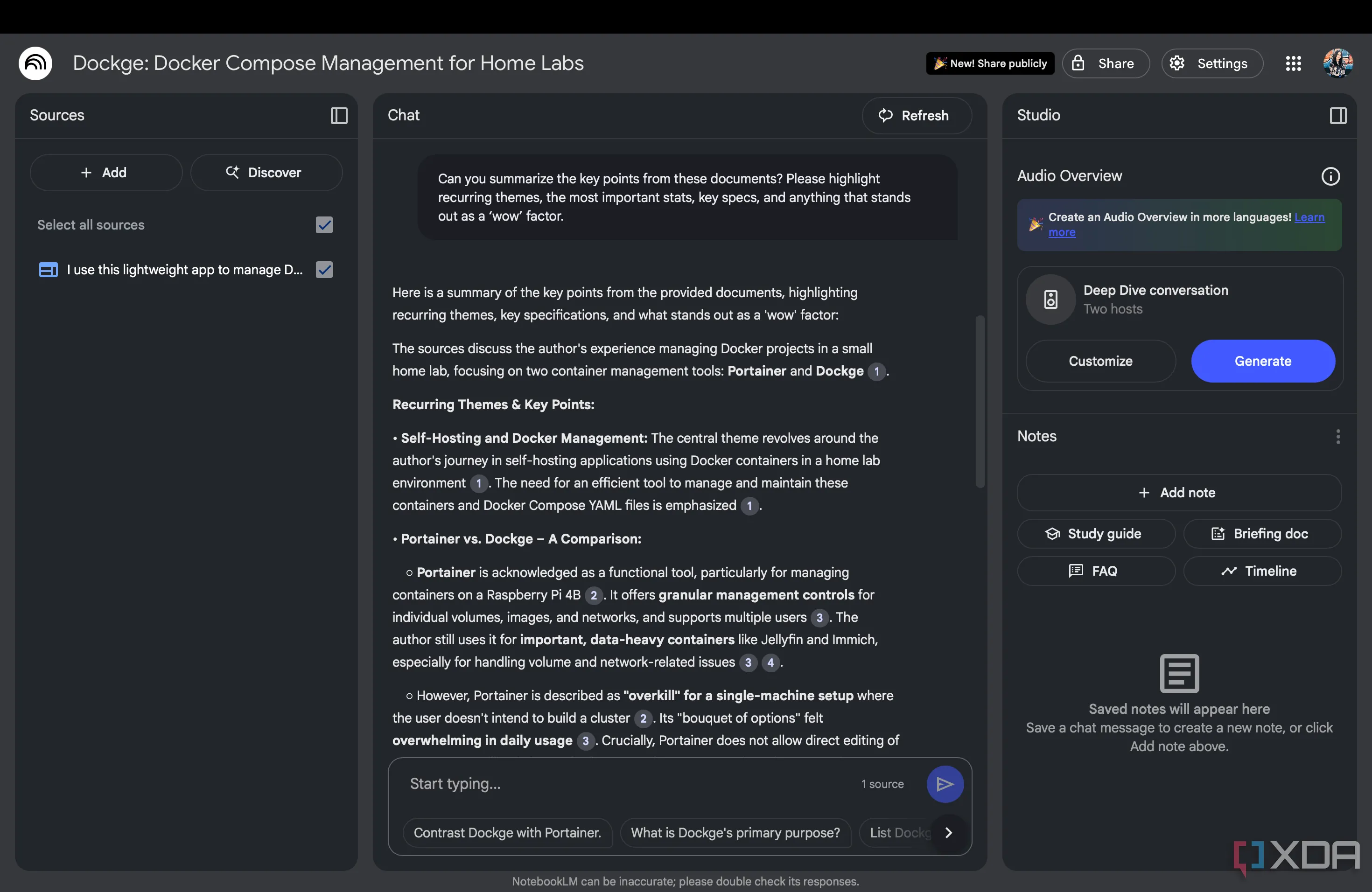Open source 'I use this lightweight app to manage D...'
Image resolution: width=1372 pixels, height=892 pixels.
[x=184, y=270]
